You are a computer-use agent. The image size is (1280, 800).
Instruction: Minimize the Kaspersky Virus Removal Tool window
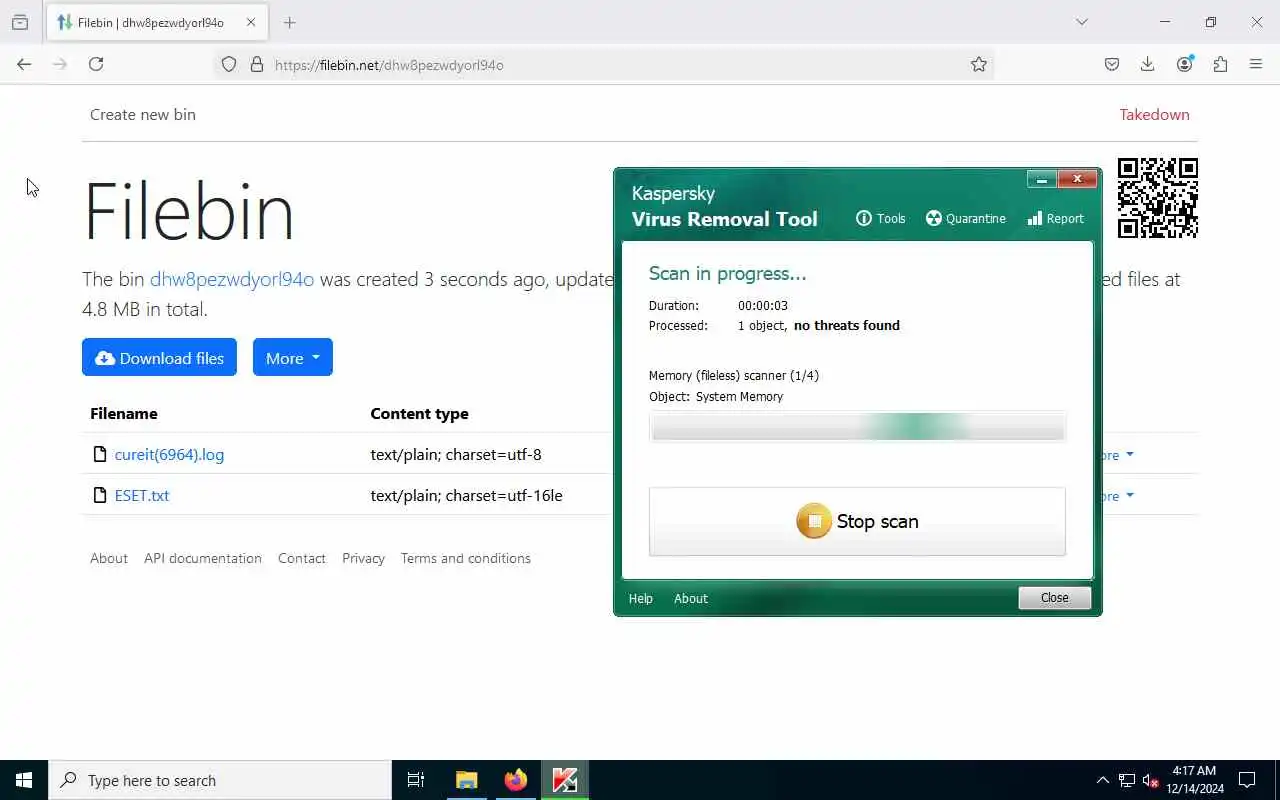1041,179
